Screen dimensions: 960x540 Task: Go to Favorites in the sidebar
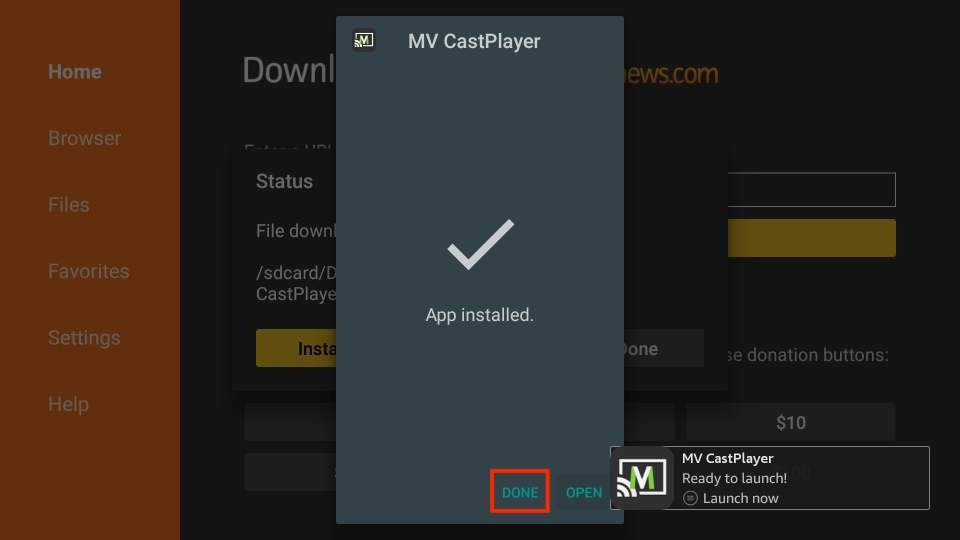(89, 271)
